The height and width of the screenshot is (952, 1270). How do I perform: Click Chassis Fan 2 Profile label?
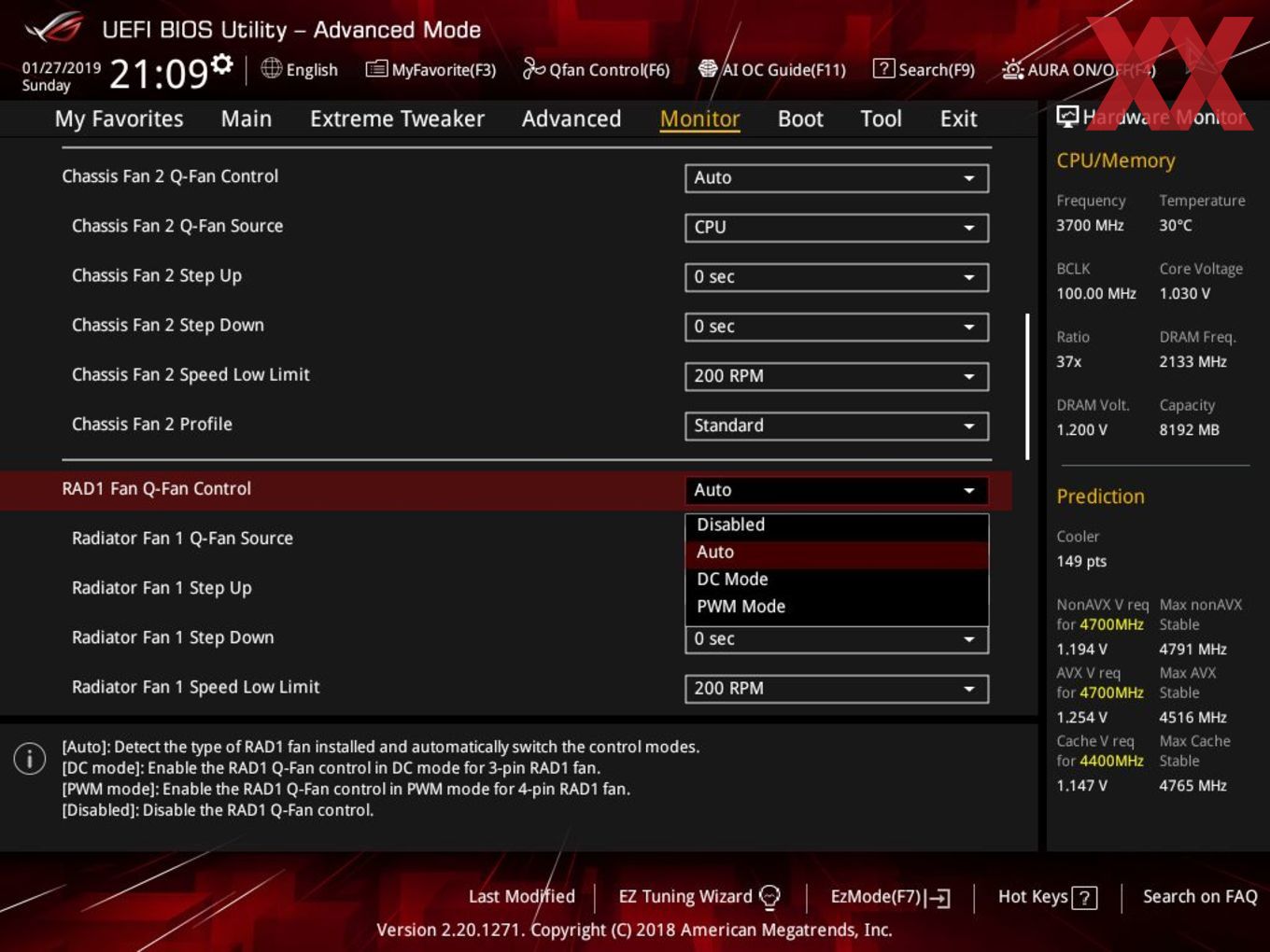click(x=151, y=424)
